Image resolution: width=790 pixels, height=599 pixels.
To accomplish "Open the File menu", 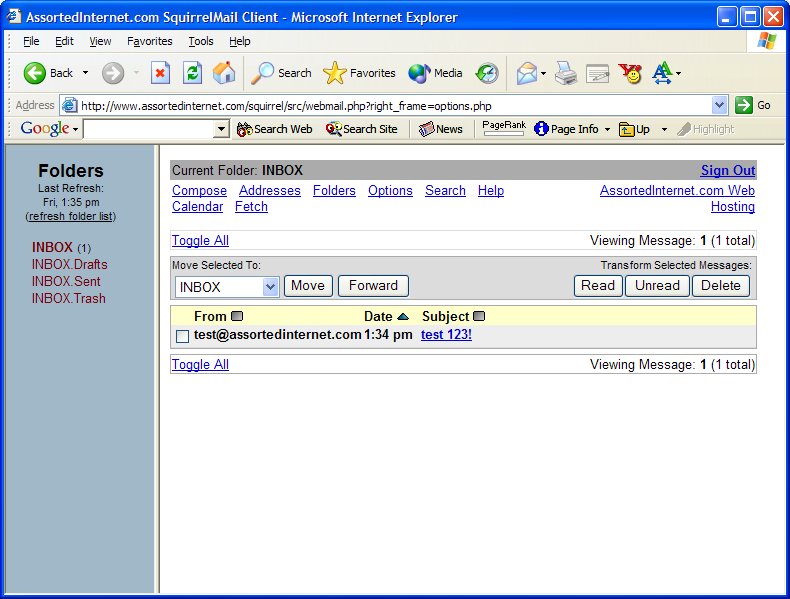I will [x=31, y=41].
